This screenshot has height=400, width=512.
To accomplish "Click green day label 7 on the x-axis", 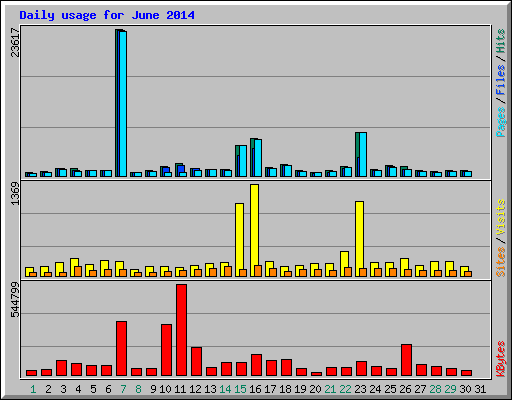I will 123,389.
